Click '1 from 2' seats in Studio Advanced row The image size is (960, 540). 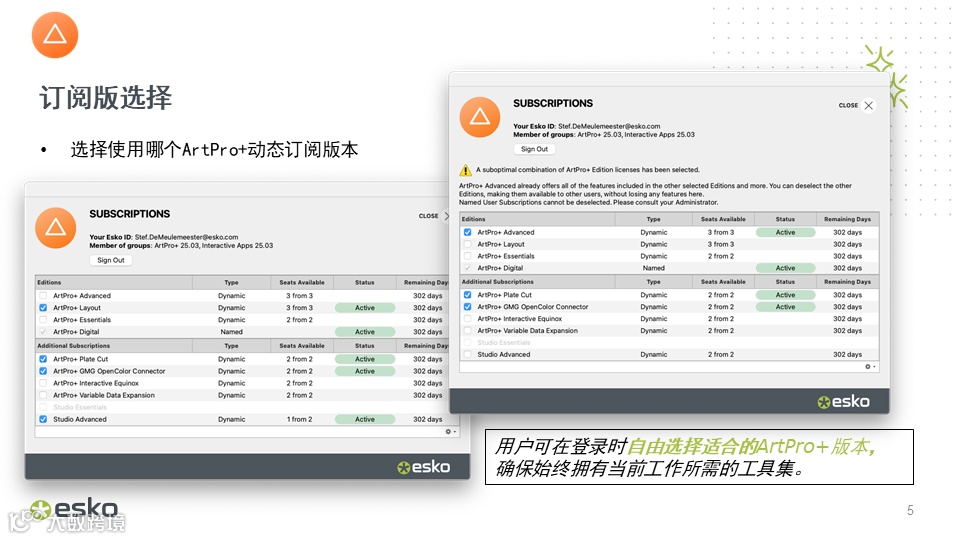[x=299, y=419]
